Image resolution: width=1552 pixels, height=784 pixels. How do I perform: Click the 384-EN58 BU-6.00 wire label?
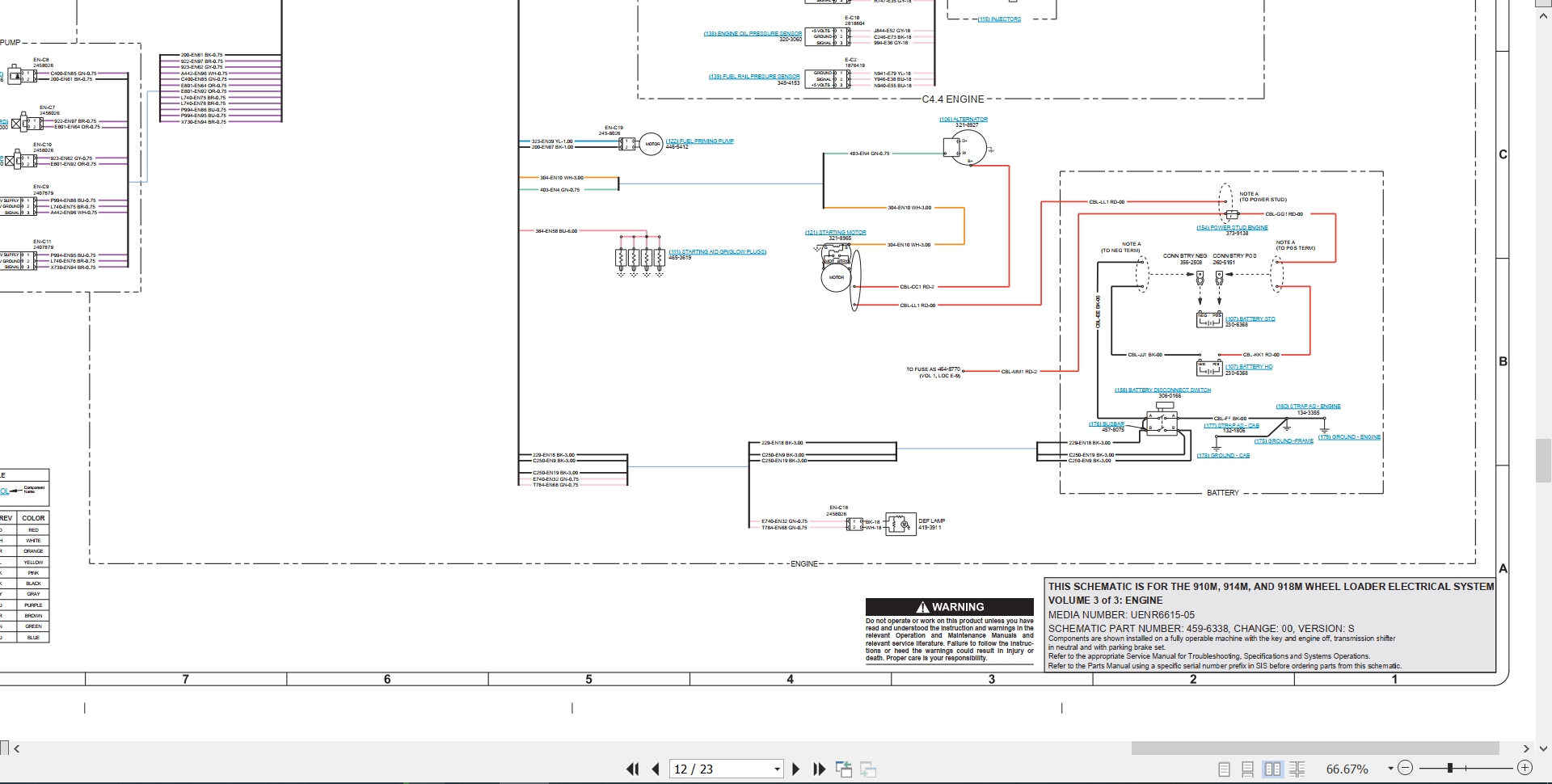point(556,231)
